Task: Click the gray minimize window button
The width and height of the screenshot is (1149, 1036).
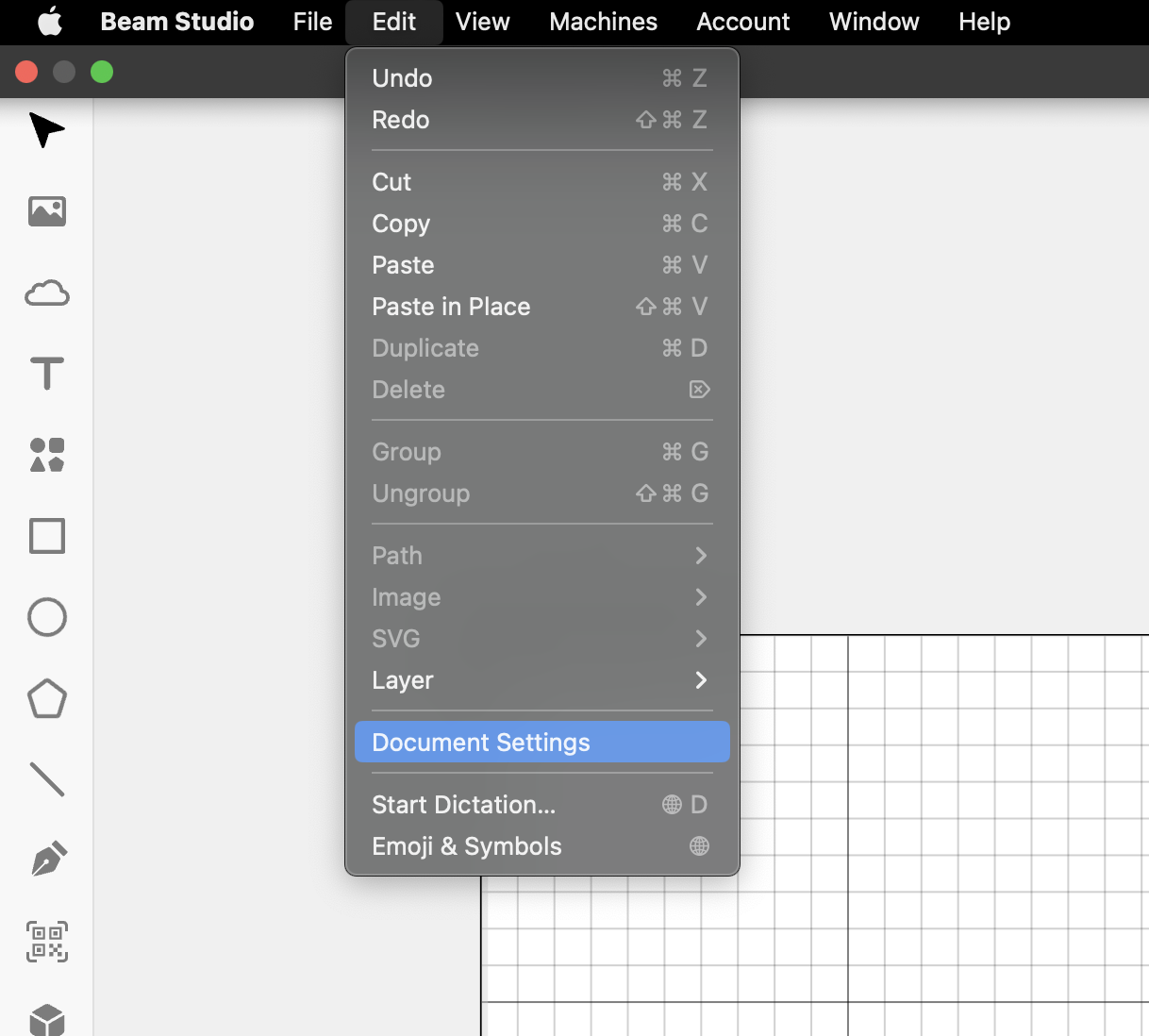Action: click(x=64, y=72)
